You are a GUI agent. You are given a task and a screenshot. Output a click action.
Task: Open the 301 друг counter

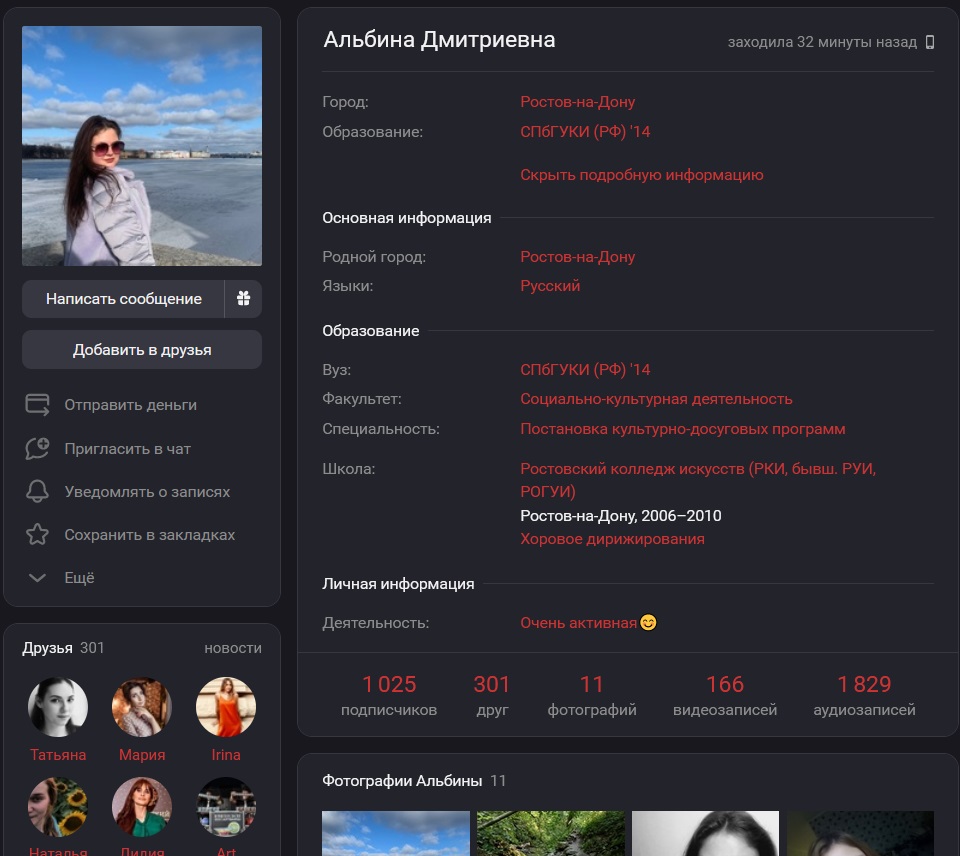coord(492,695)
